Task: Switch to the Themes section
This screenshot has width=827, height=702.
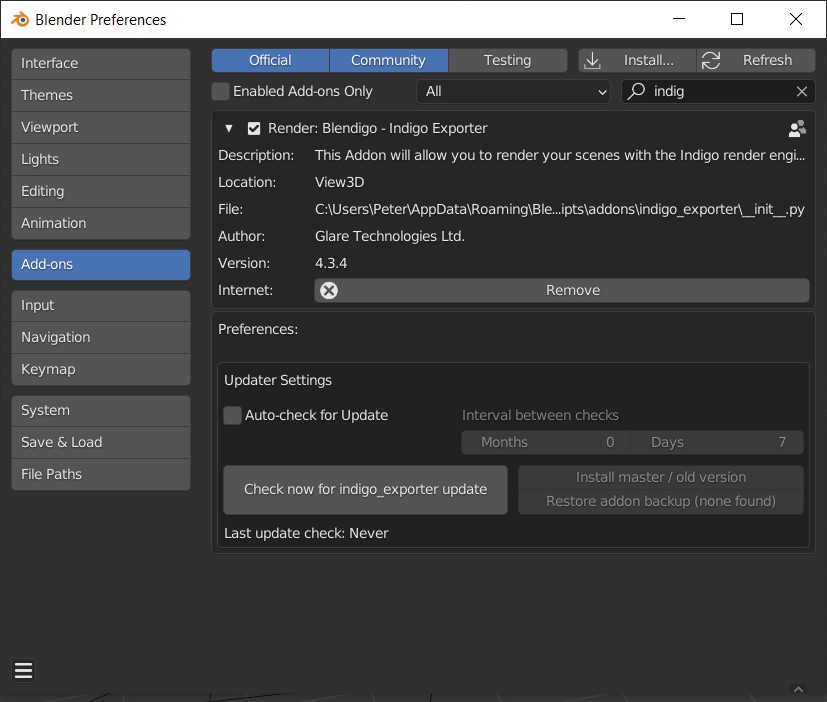Action: click(100, 95)
